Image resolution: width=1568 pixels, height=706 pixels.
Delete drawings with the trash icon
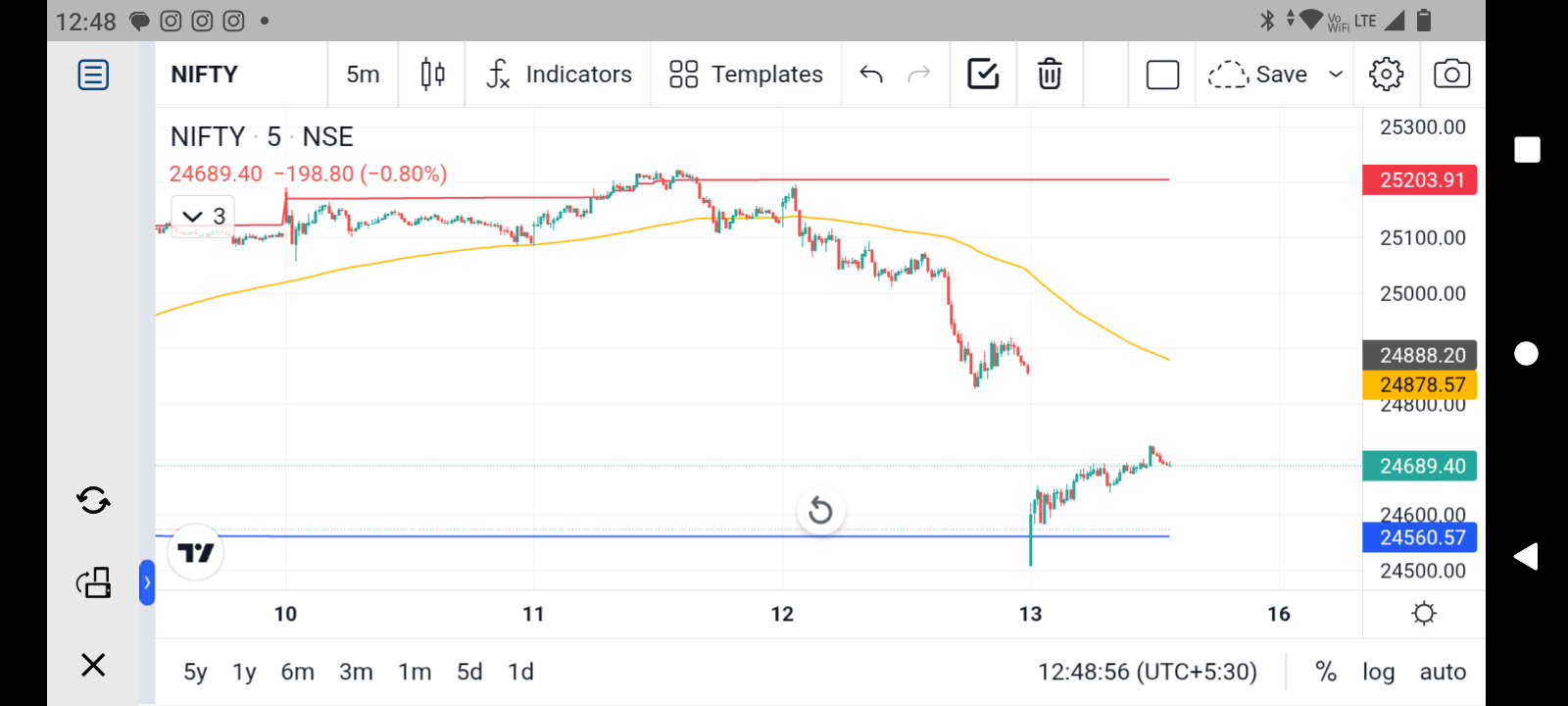[1050, 74]
